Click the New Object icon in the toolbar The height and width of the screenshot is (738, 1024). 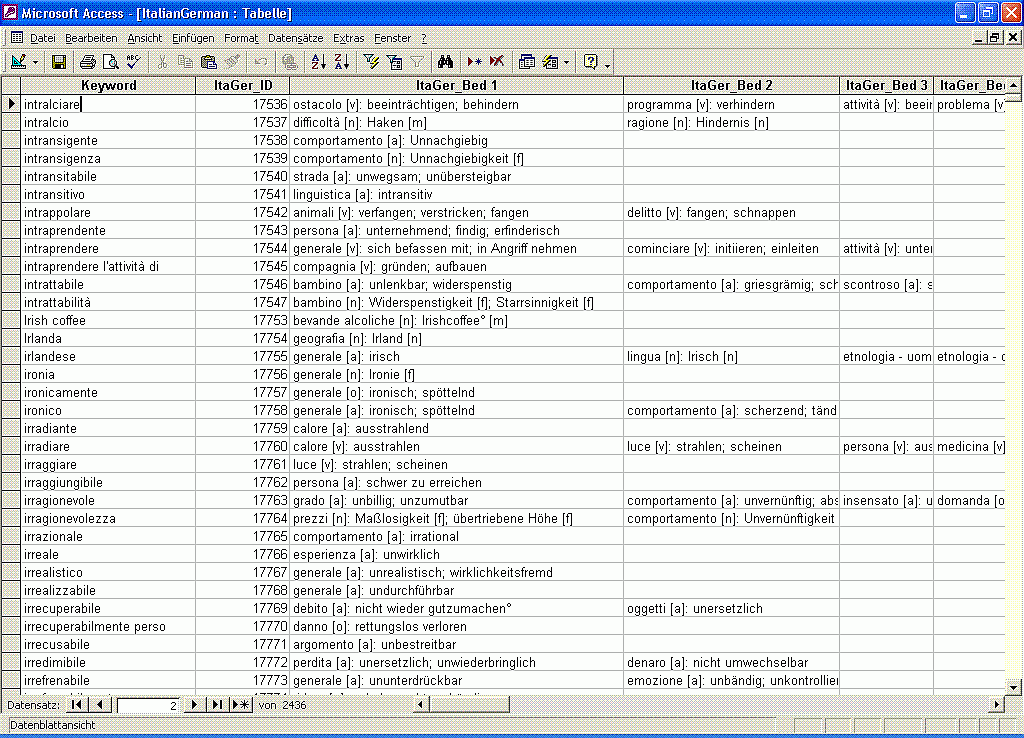(x=551, y=62)
